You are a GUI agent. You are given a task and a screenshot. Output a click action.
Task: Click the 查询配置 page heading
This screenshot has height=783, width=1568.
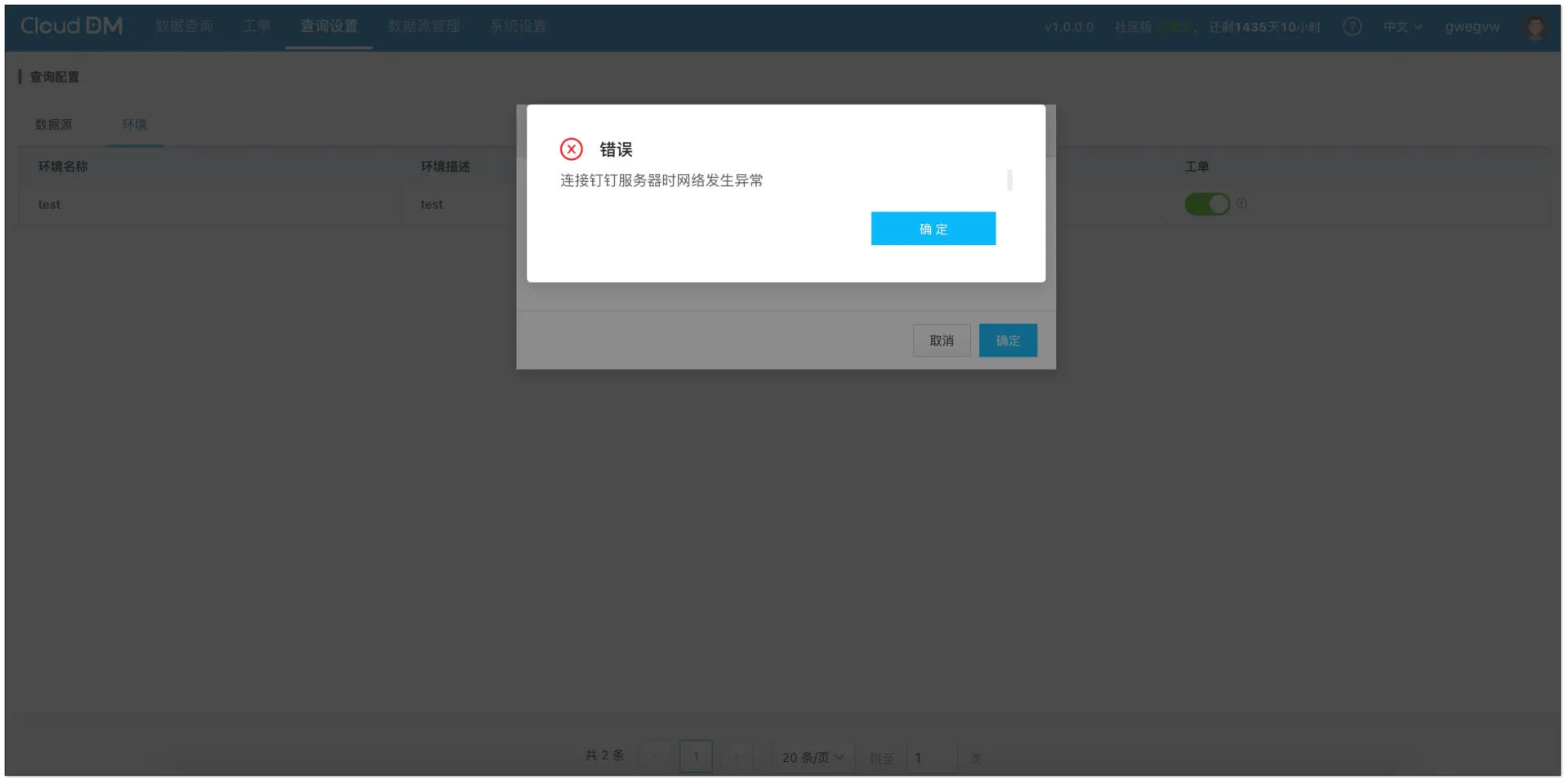click(55, 77)
